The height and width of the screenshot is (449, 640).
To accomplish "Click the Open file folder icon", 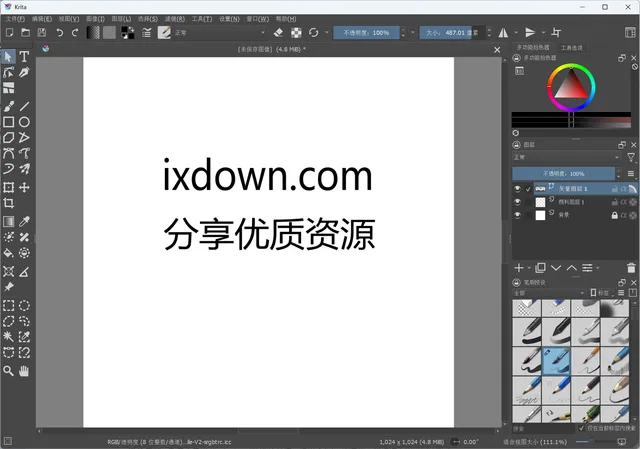I will tap(26, 33).
